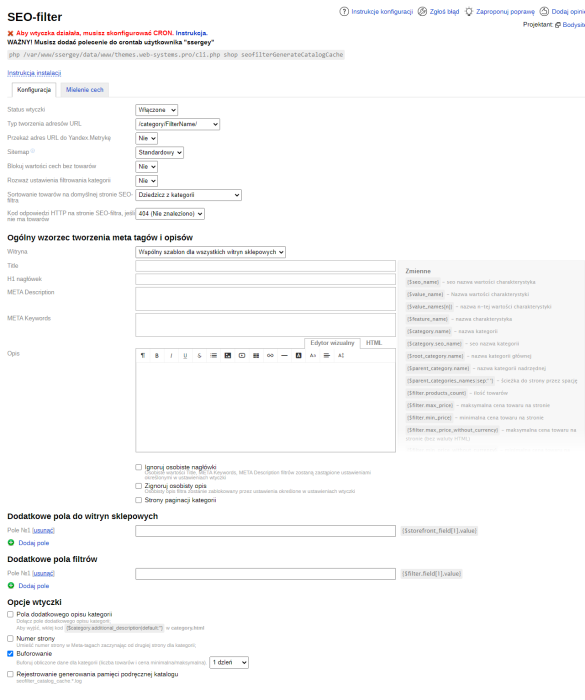This screenshot has height=700, width=585.
Task: Open Blokuj wartości cech bez towarów dropdown
Action: coord(146,167)
